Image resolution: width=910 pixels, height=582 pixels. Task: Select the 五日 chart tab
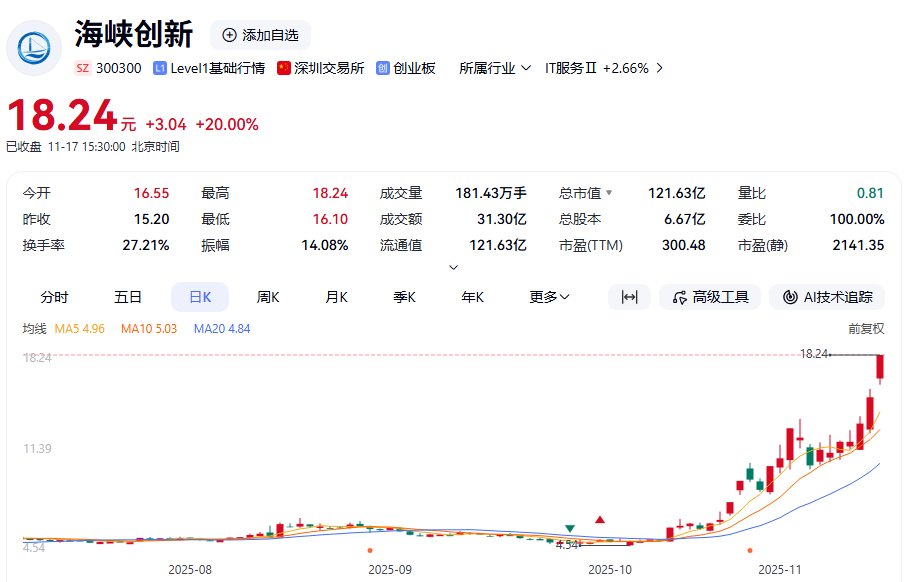pyautogui.click(x=128, y=297)
